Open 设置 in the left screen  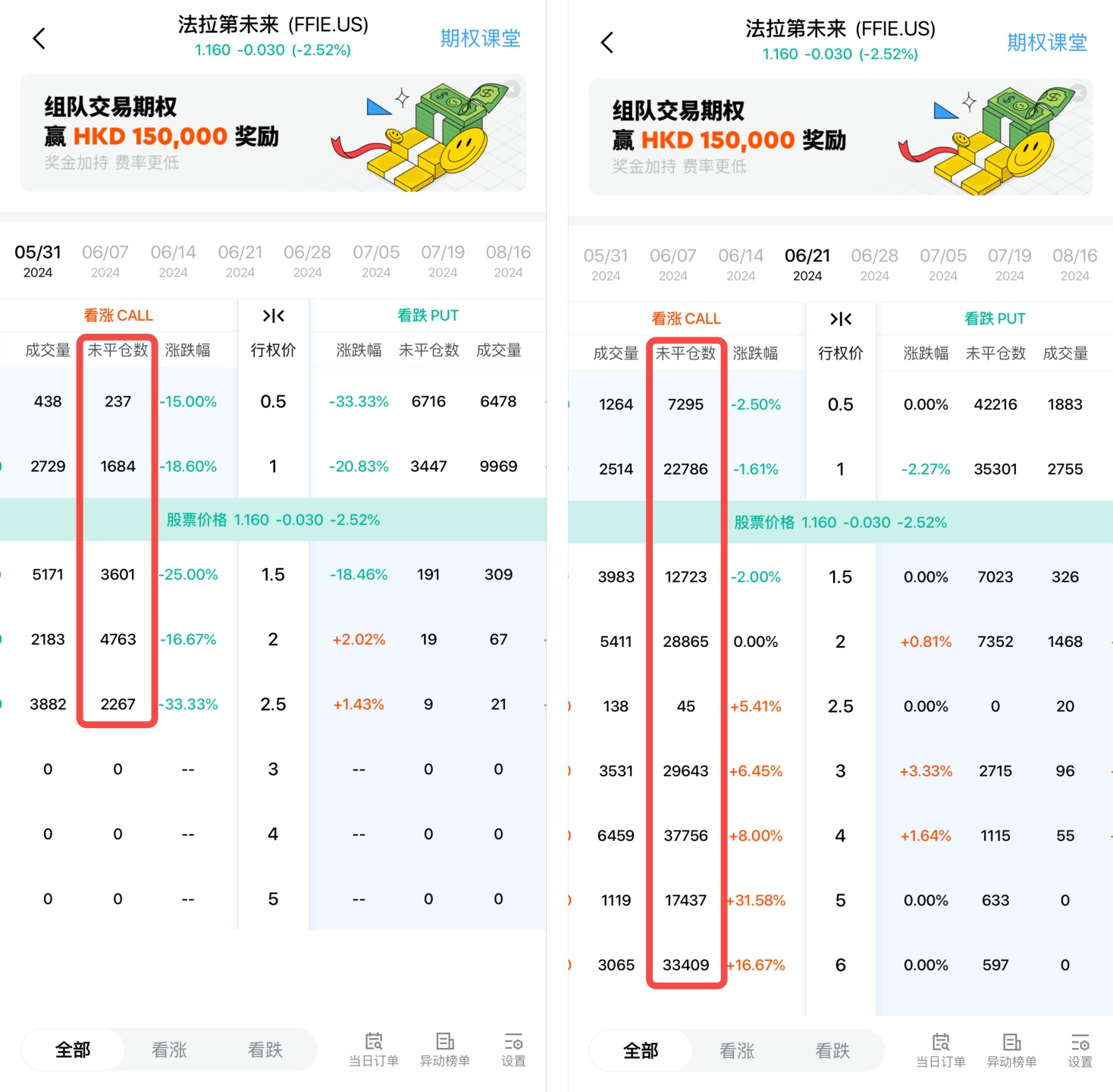coord(513,1050)
